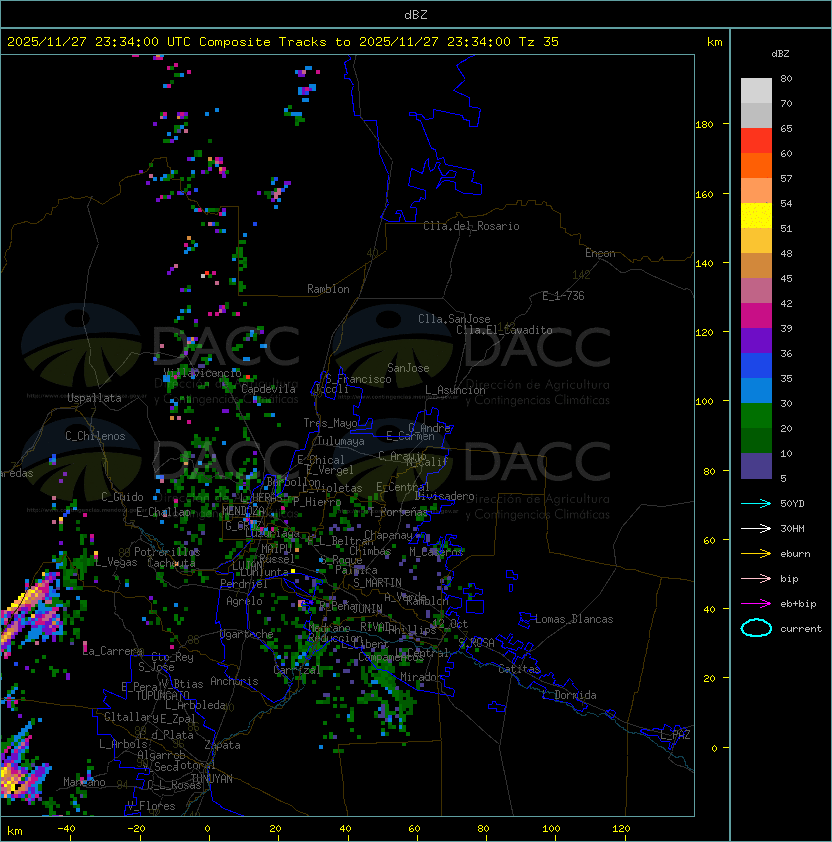Select gold swatch between 51 and 48
Screen dimensions: 832x842
tap(756, 241)
